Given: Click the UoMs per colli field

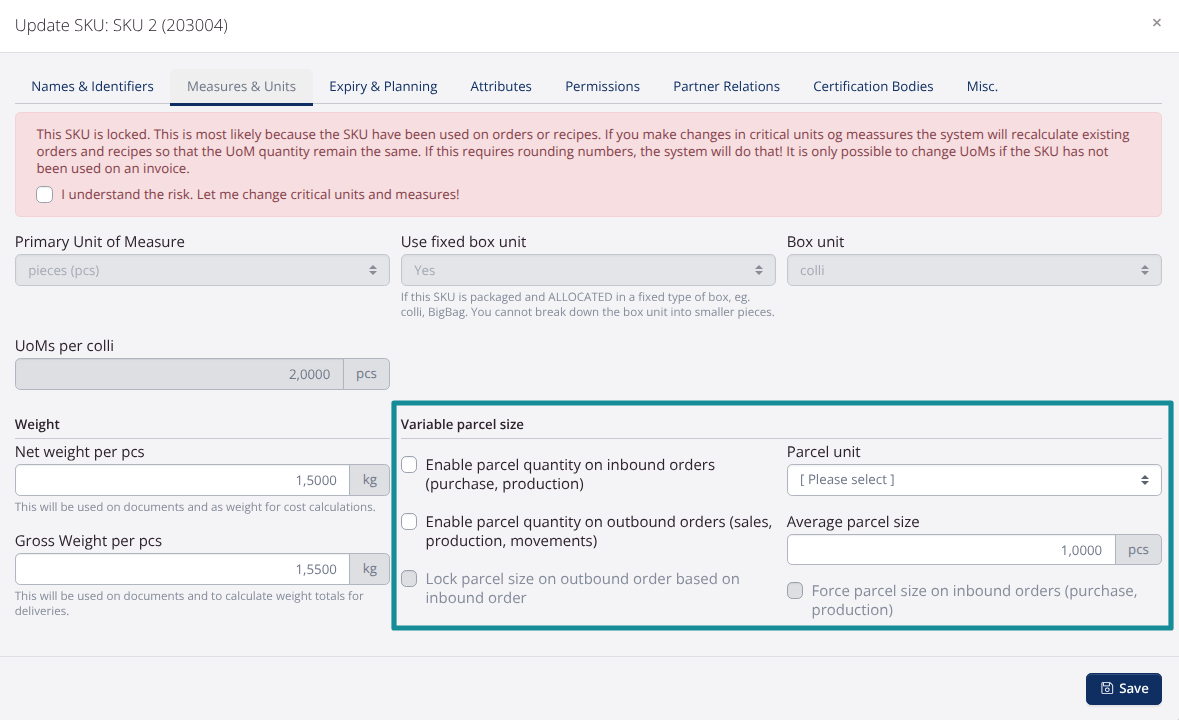Looking at the screenshot, I should click(180, 374).
